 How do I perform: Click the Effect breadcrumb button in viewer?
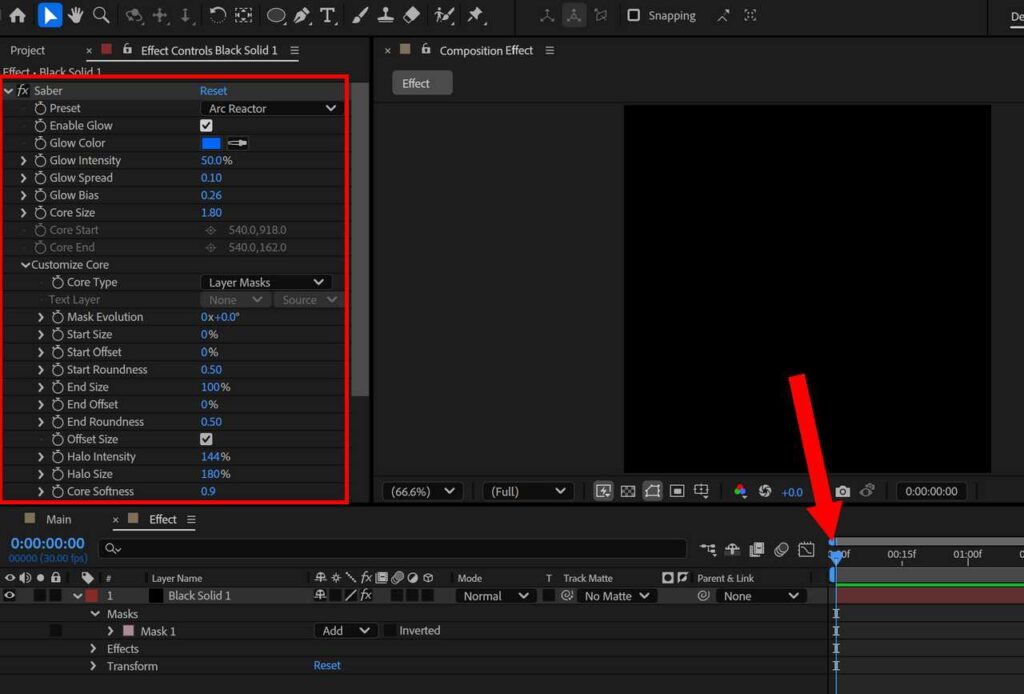click(x=422, y=83)
